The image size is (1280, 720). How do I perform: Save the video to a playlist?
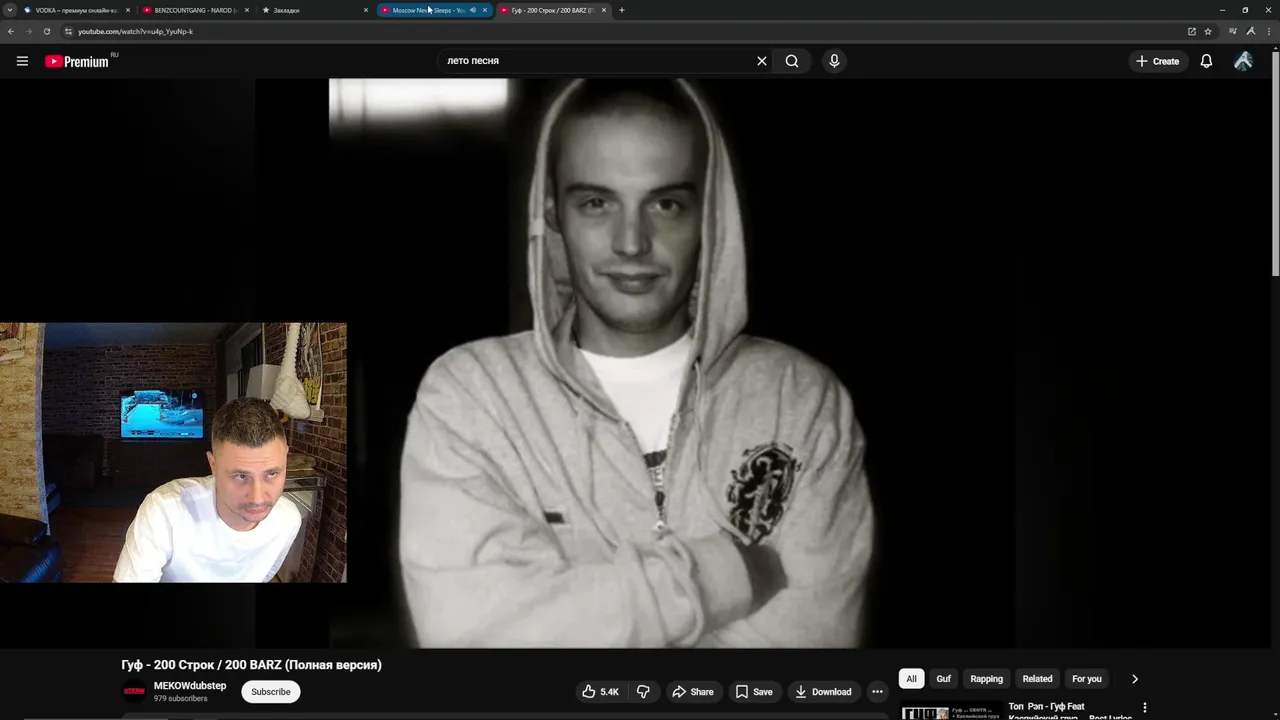[754, 692]
